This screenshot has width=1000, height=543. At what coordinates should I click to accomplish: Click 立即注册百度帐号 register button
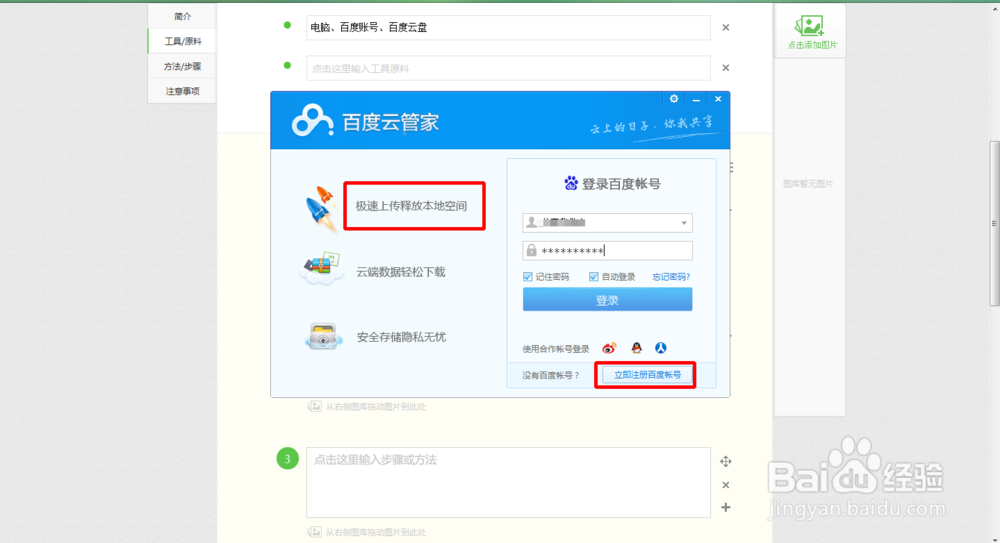point(647,375)
